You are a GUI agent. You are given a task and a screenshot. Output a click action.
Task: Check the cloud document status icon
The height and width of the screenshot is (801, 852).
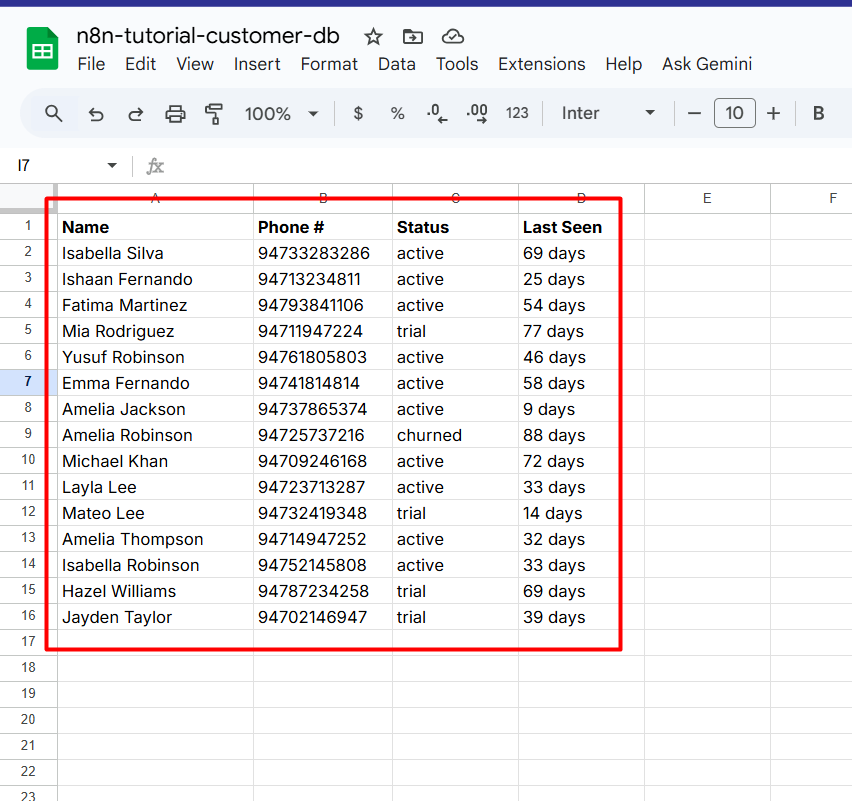pos(453,37)
